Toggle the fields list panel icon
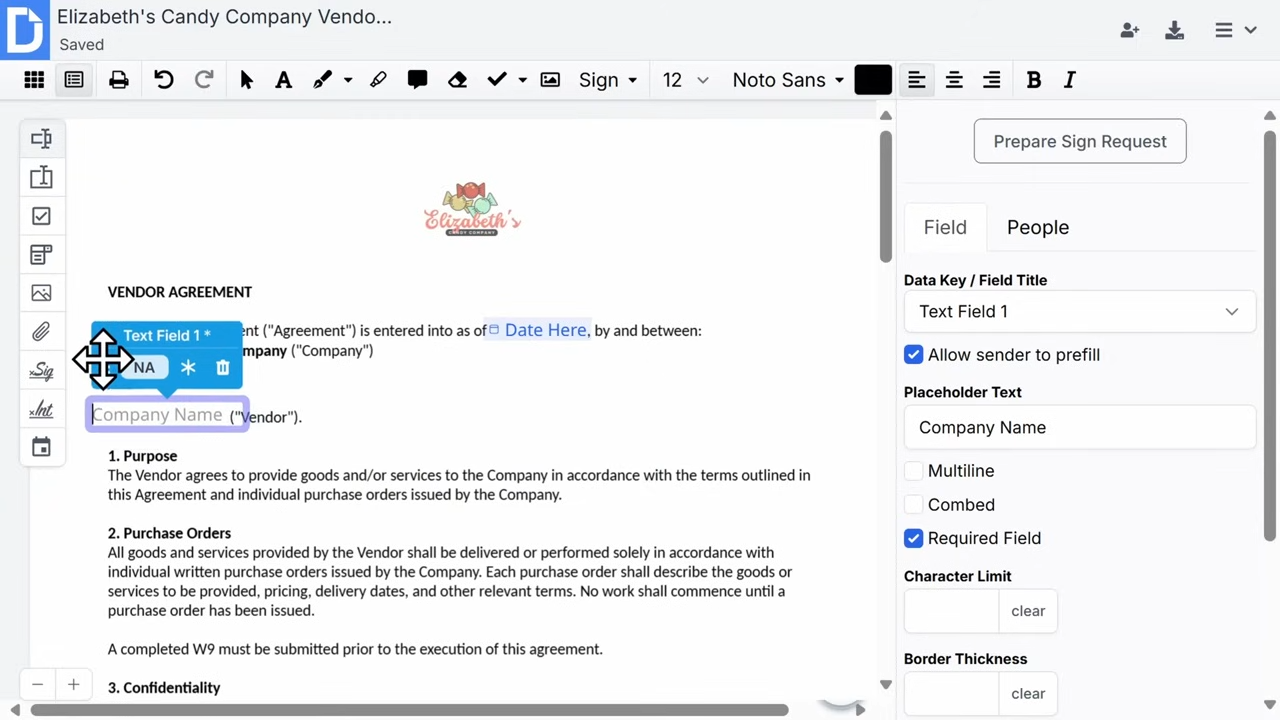The image size is (1280, 720). pyautogui.click(x=74, y=80)
